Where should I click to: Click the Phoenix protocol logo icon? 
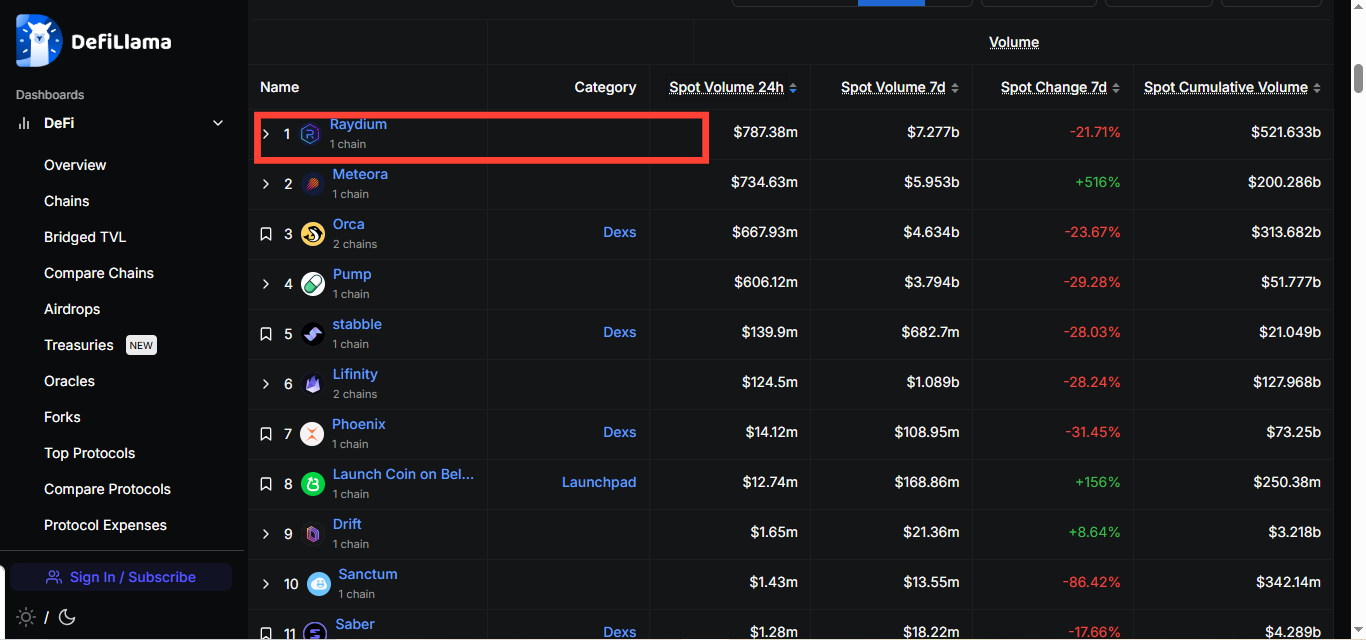tap(312, 434)
